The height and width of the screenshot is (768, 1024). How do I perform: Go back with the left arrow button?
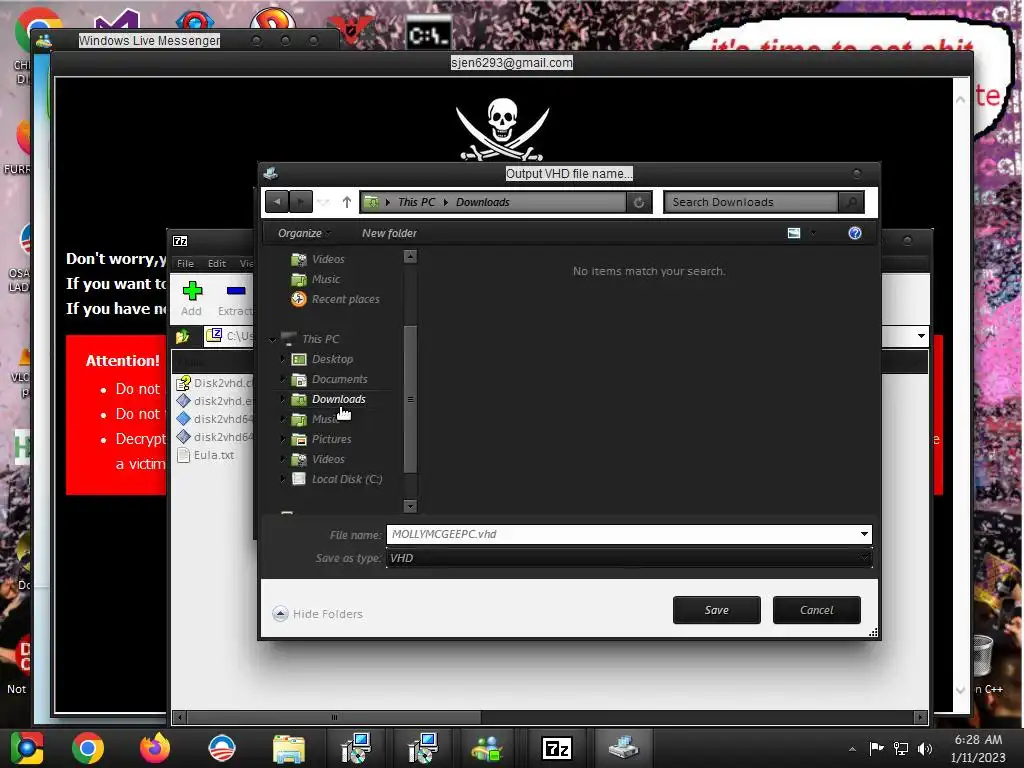pos(277,202)
